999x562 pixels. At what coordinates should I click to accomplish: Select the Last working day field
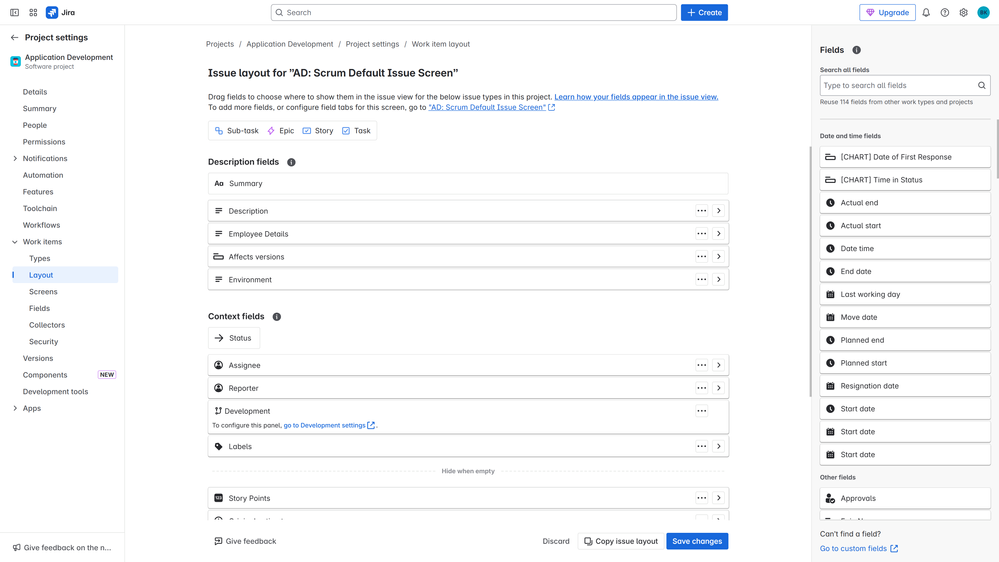tap(905, 294)
